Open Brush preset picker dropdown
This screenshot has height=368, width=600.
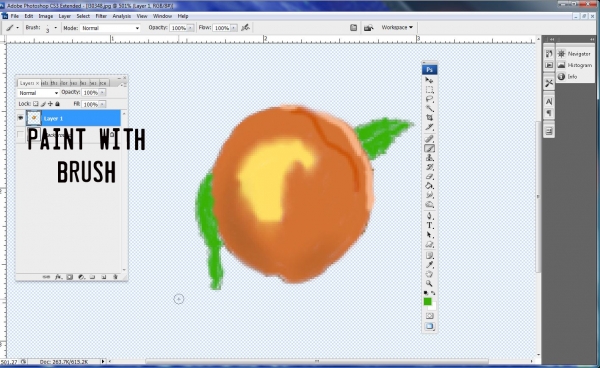tap(55, 28)
